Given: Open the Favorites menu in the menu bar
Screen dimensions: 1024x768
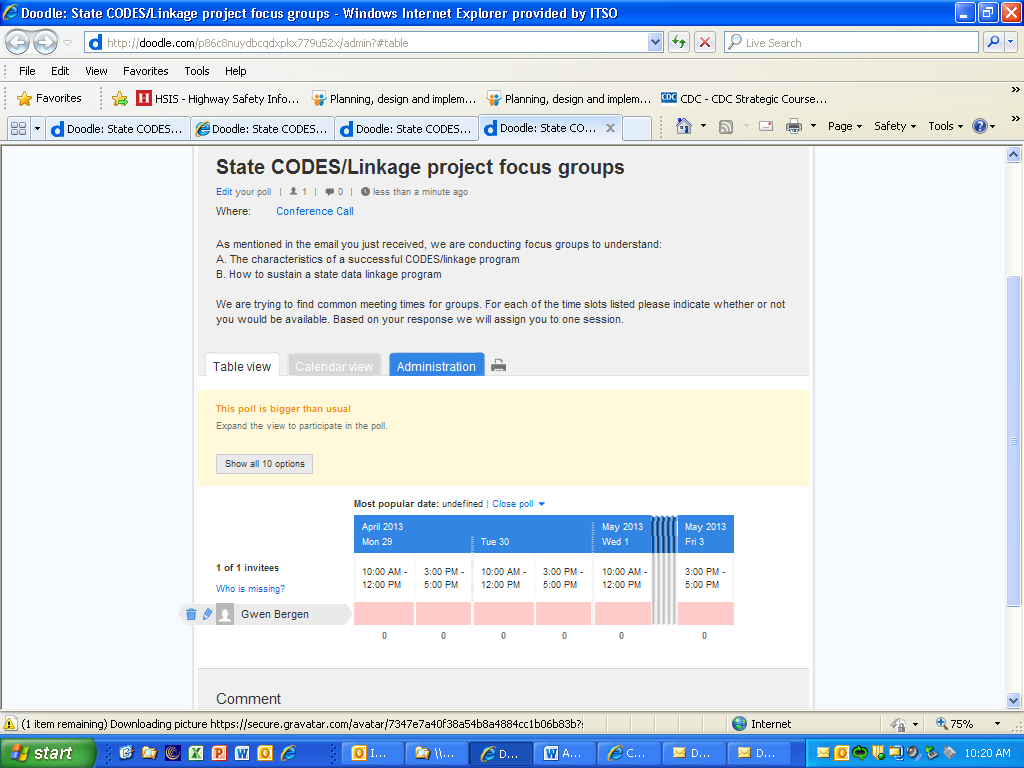Looking at the screenshot, I should point(146,71).
